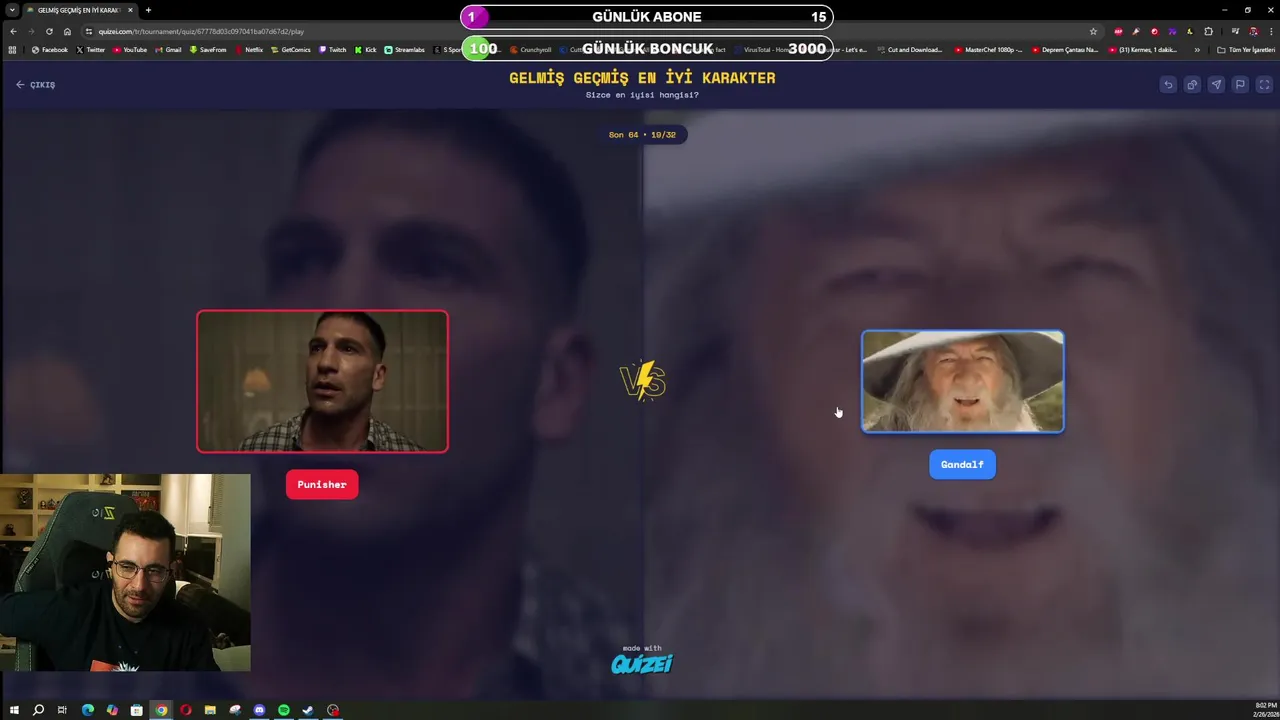
Task: Open Discord from the taskbar
Action: 259,710
